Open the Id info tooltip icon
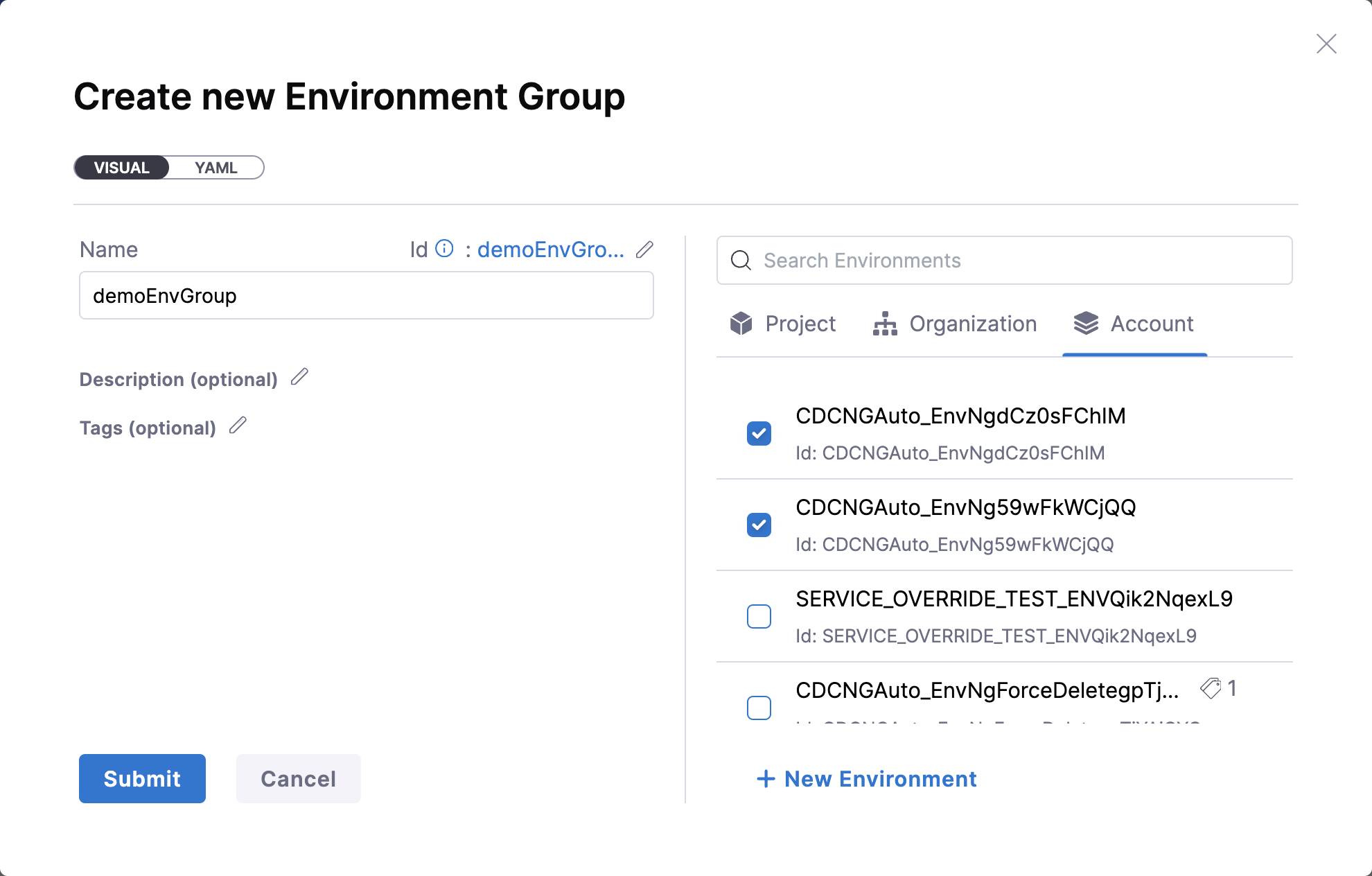Image resolution: width=1372 pixels, height=876 pixels. point(445,249)
